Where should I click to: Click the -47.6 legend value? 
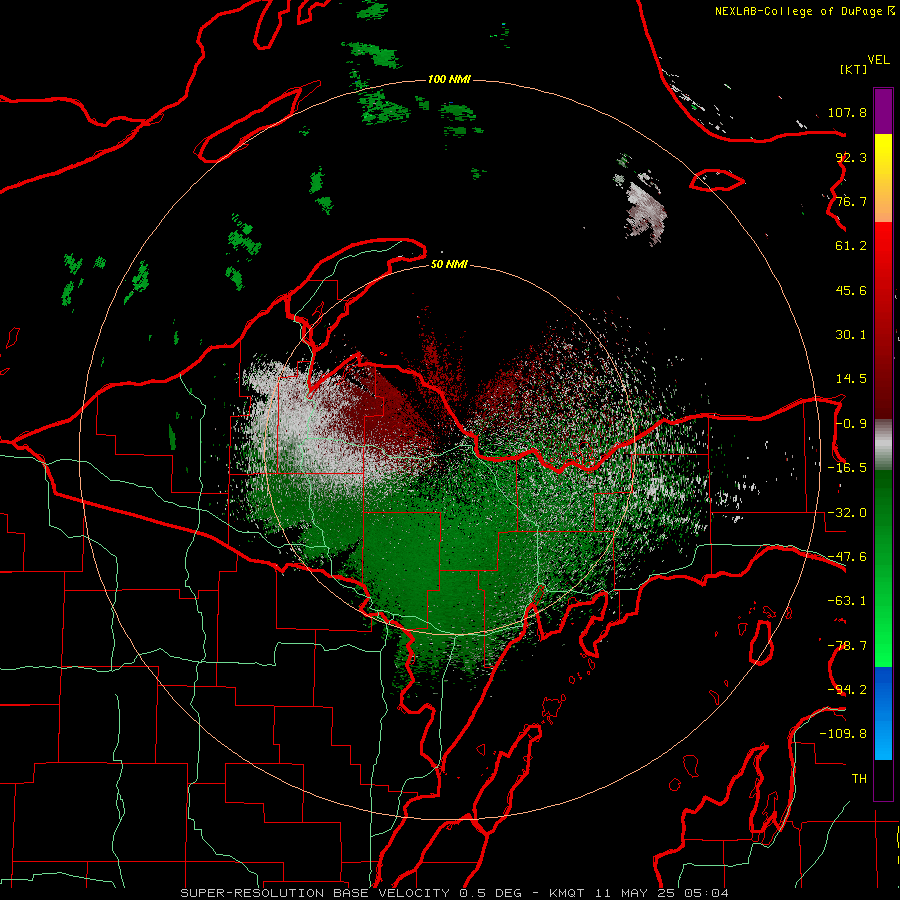click(x=847, y=557)
